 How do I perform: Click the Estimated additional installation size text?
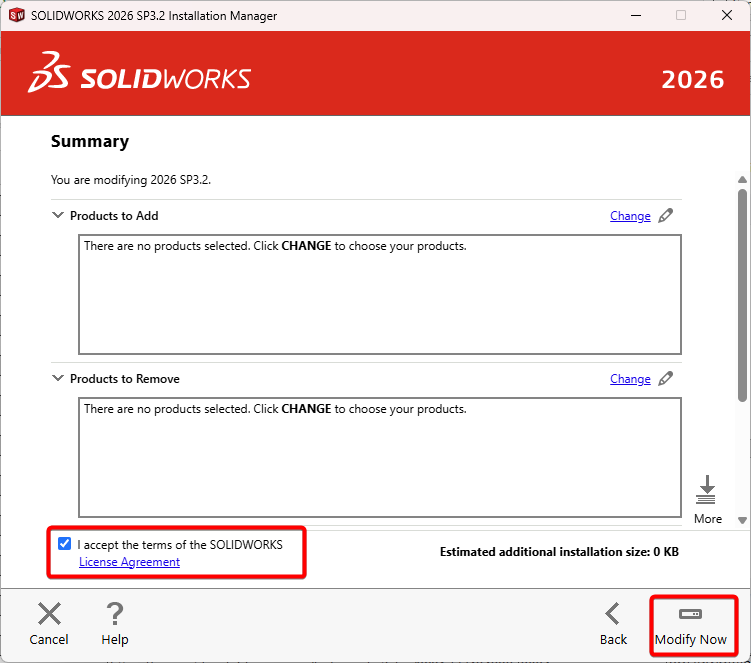coord(559,552)
